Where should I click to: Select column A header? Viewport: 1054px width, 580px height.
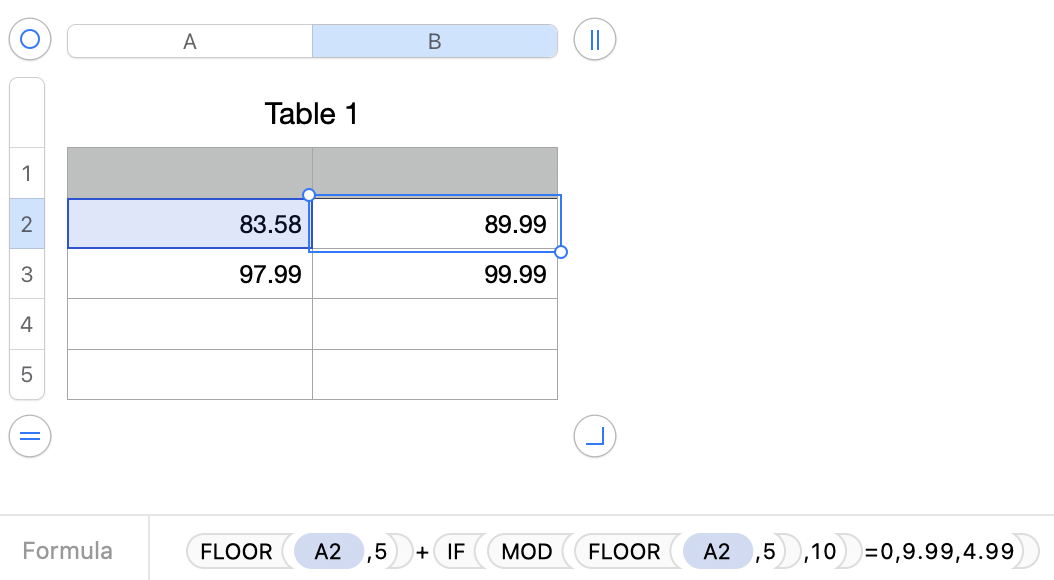tap(190, 41)
